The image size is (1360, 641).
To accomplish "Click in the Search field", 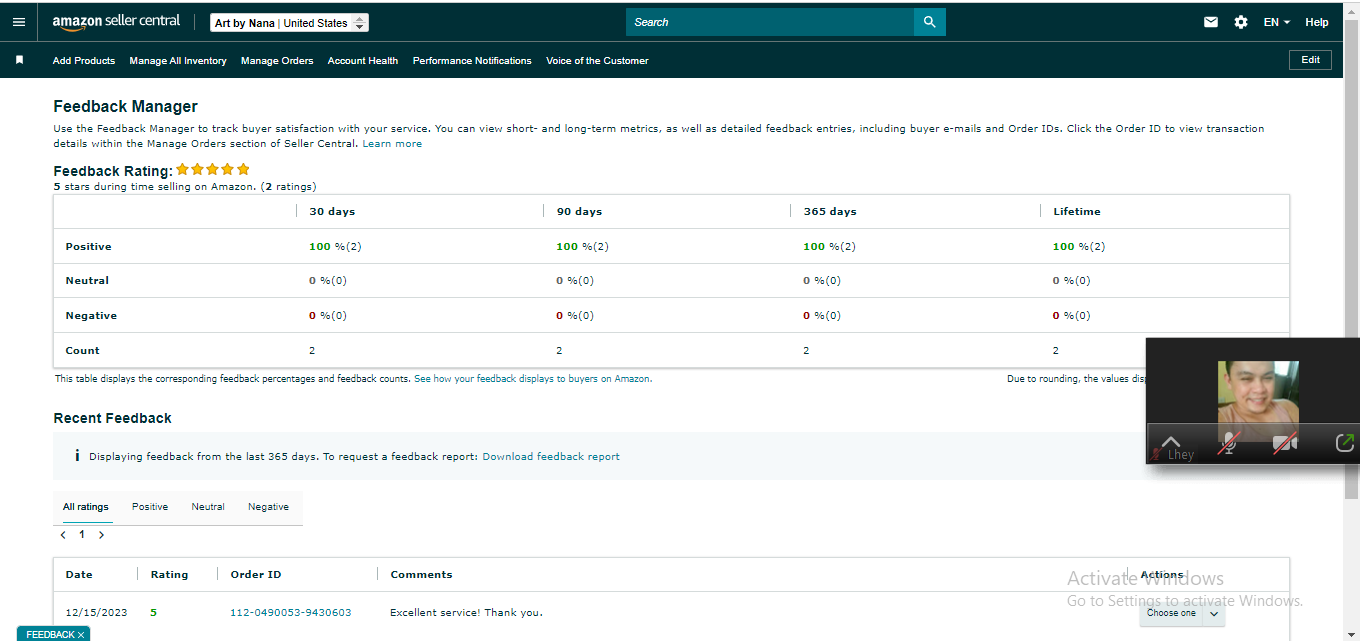I will coord(770,22).
